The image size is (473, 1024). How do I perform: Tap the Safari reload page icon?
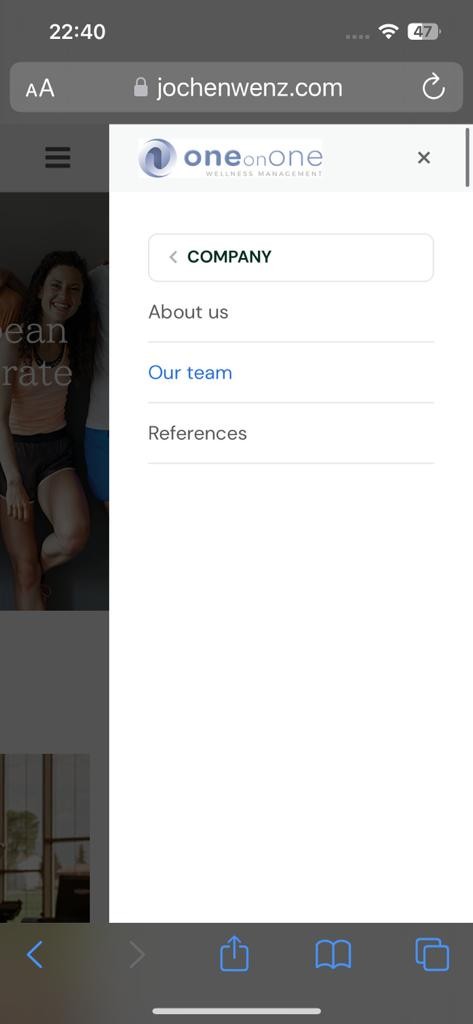coord(433,88)
